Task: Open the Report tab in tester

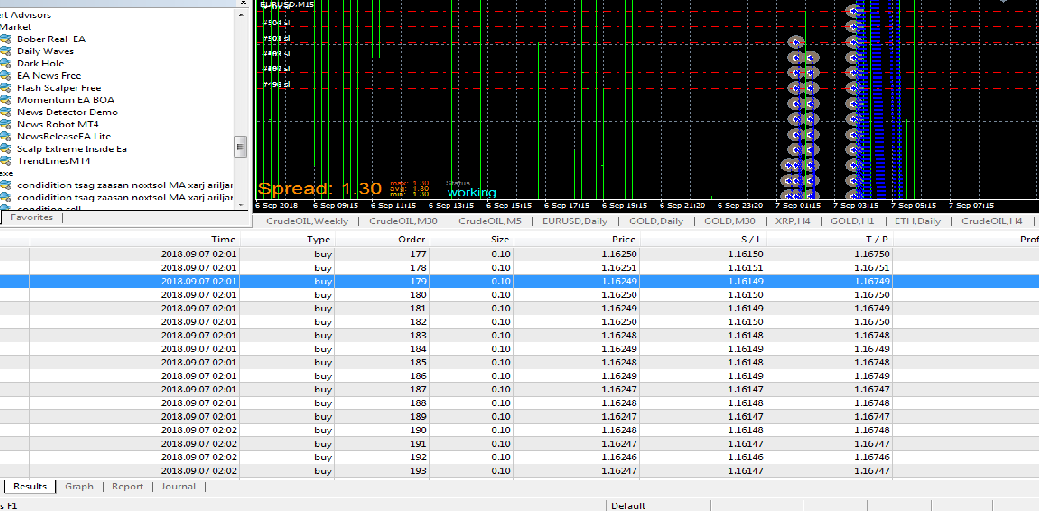Action: pos(127,486)
